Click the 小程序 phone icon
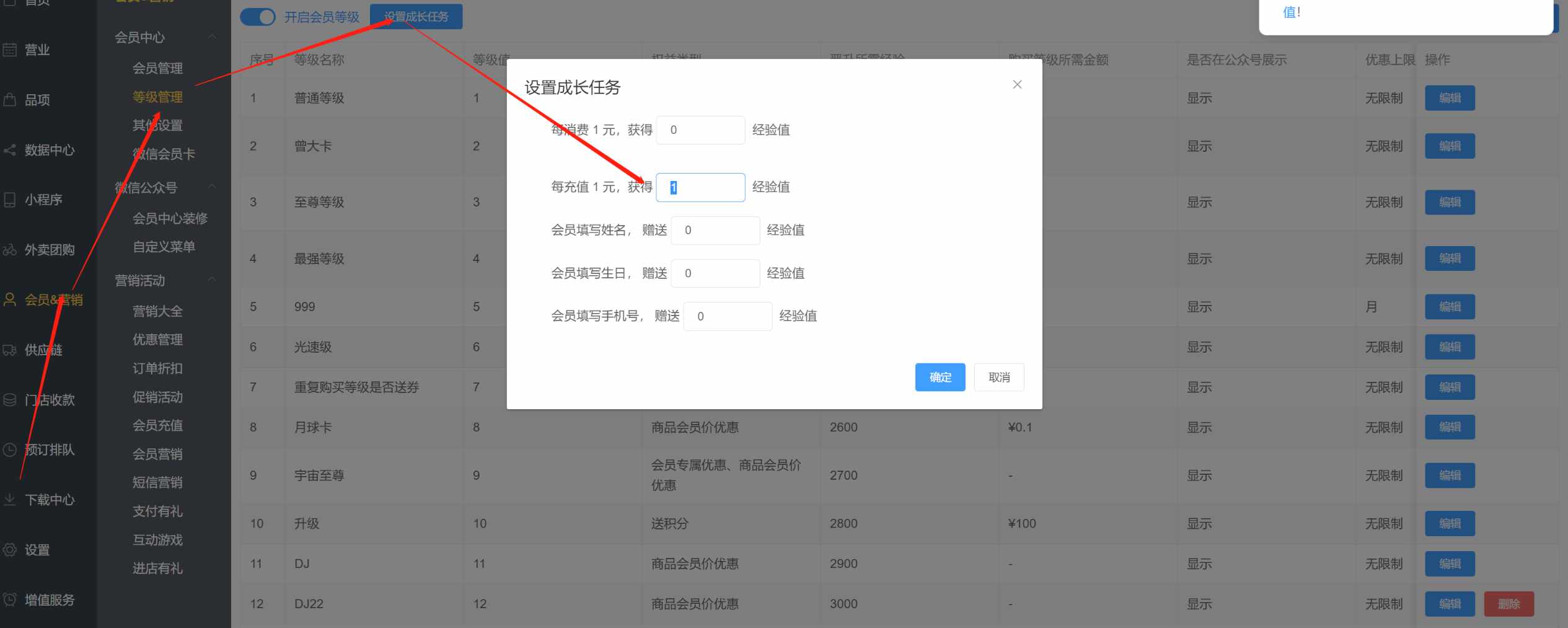The height and width of the screenshot is (628, 1568). coord(10,200)
